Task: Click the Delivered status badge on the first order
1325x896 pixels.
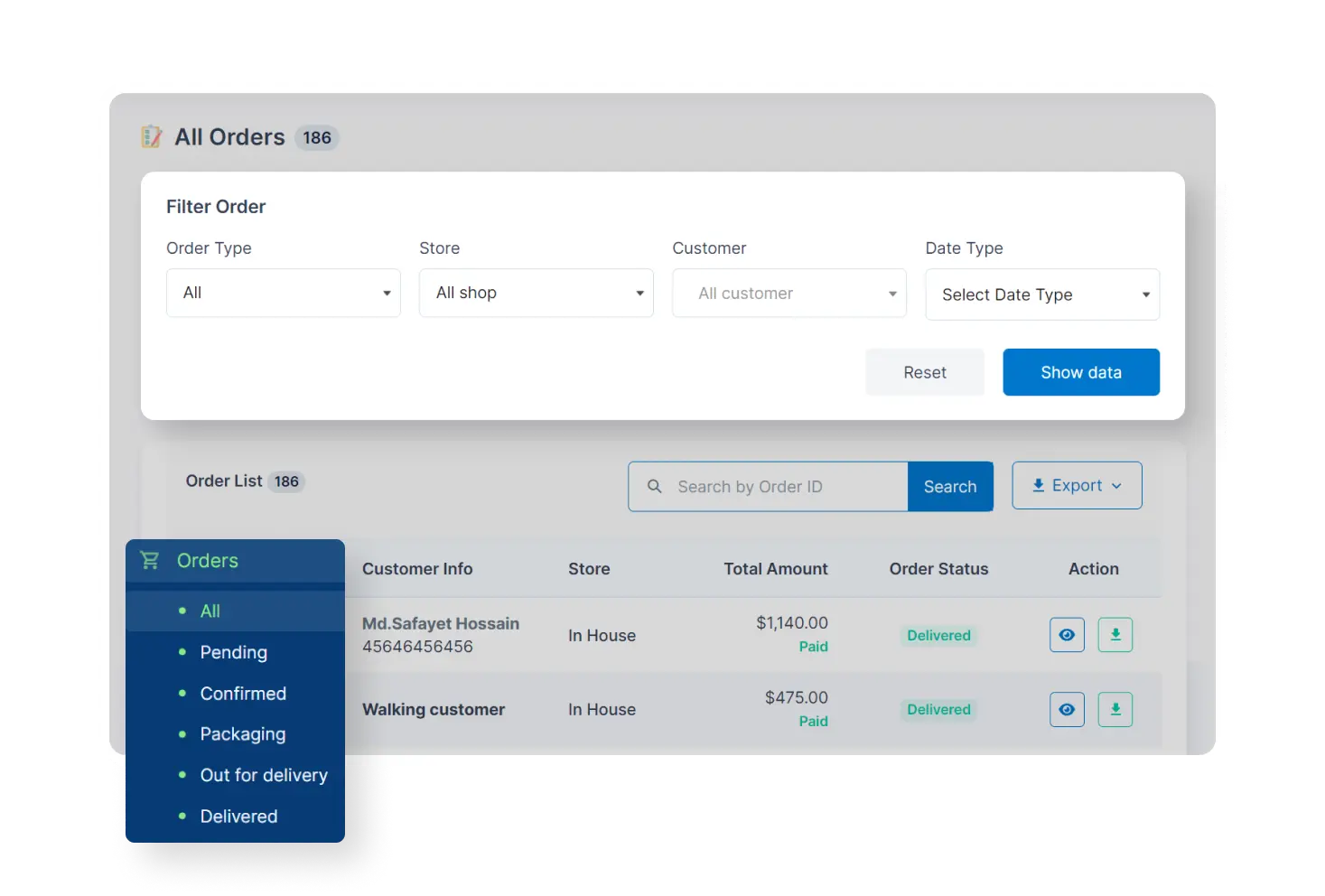Action: coord(938,635)
